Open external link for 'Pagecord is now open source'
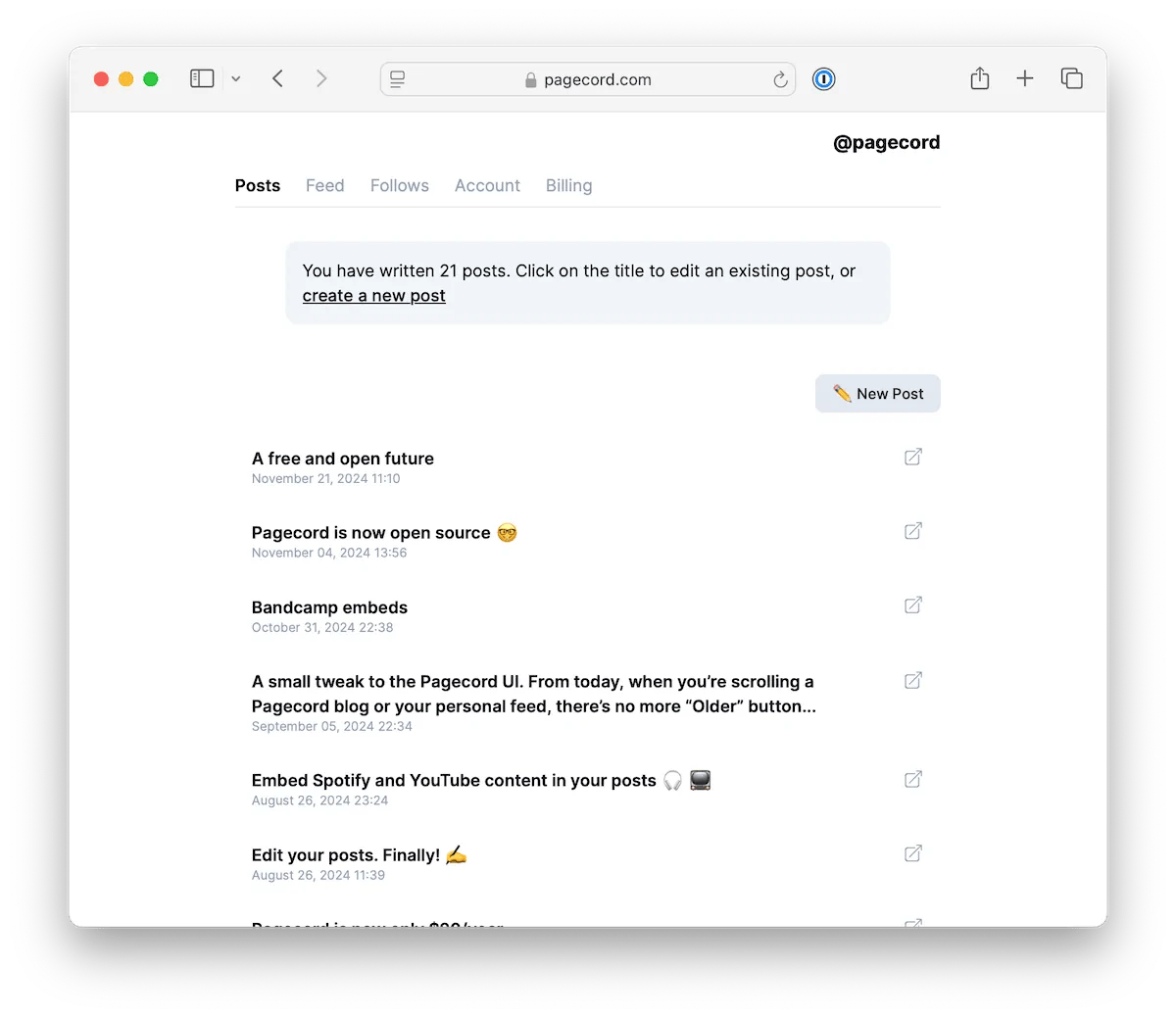The width and height of the screenshot is (1176, 1018). 912,531
